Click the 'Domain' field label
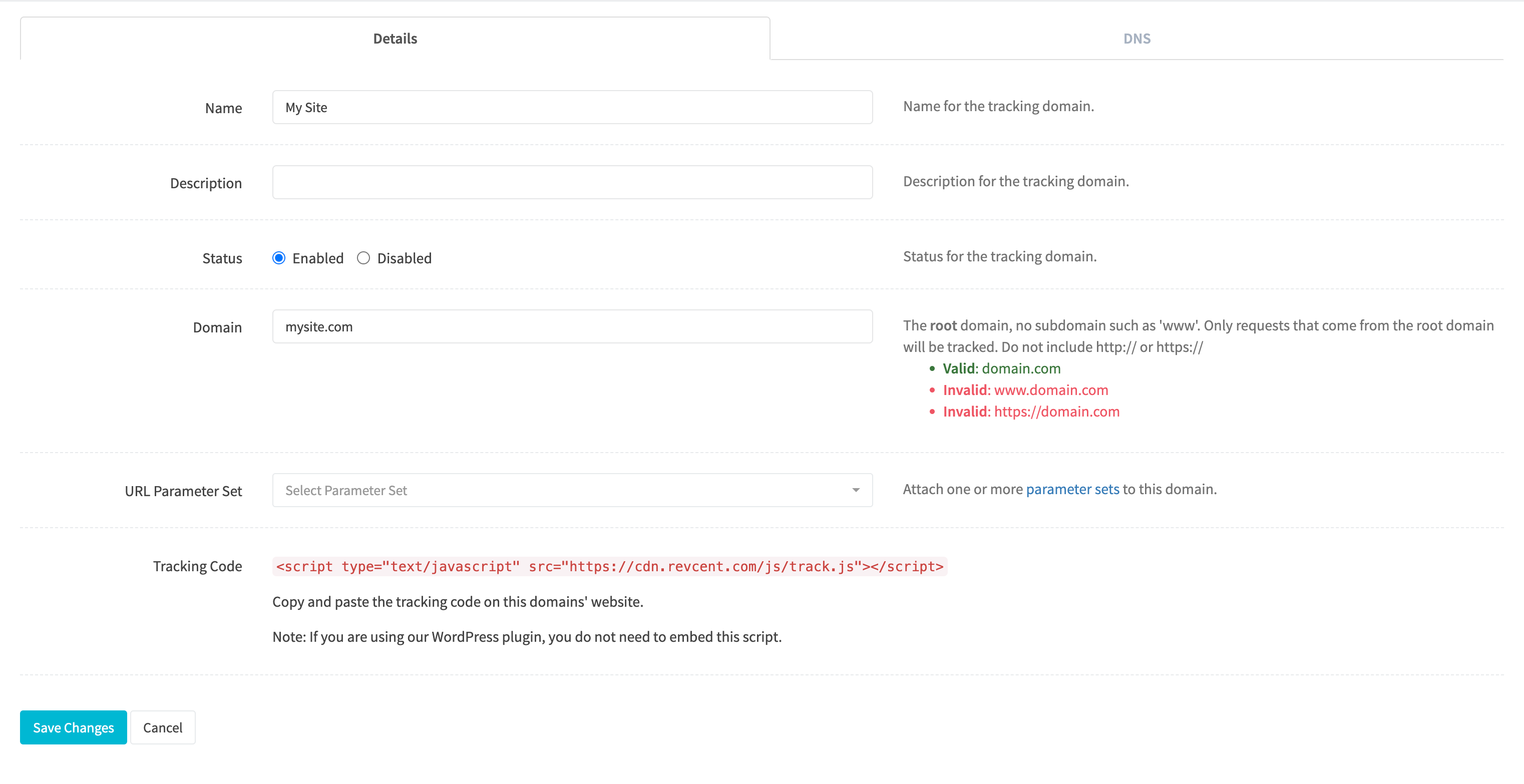 pyautogui.click(x=217, y=327)
